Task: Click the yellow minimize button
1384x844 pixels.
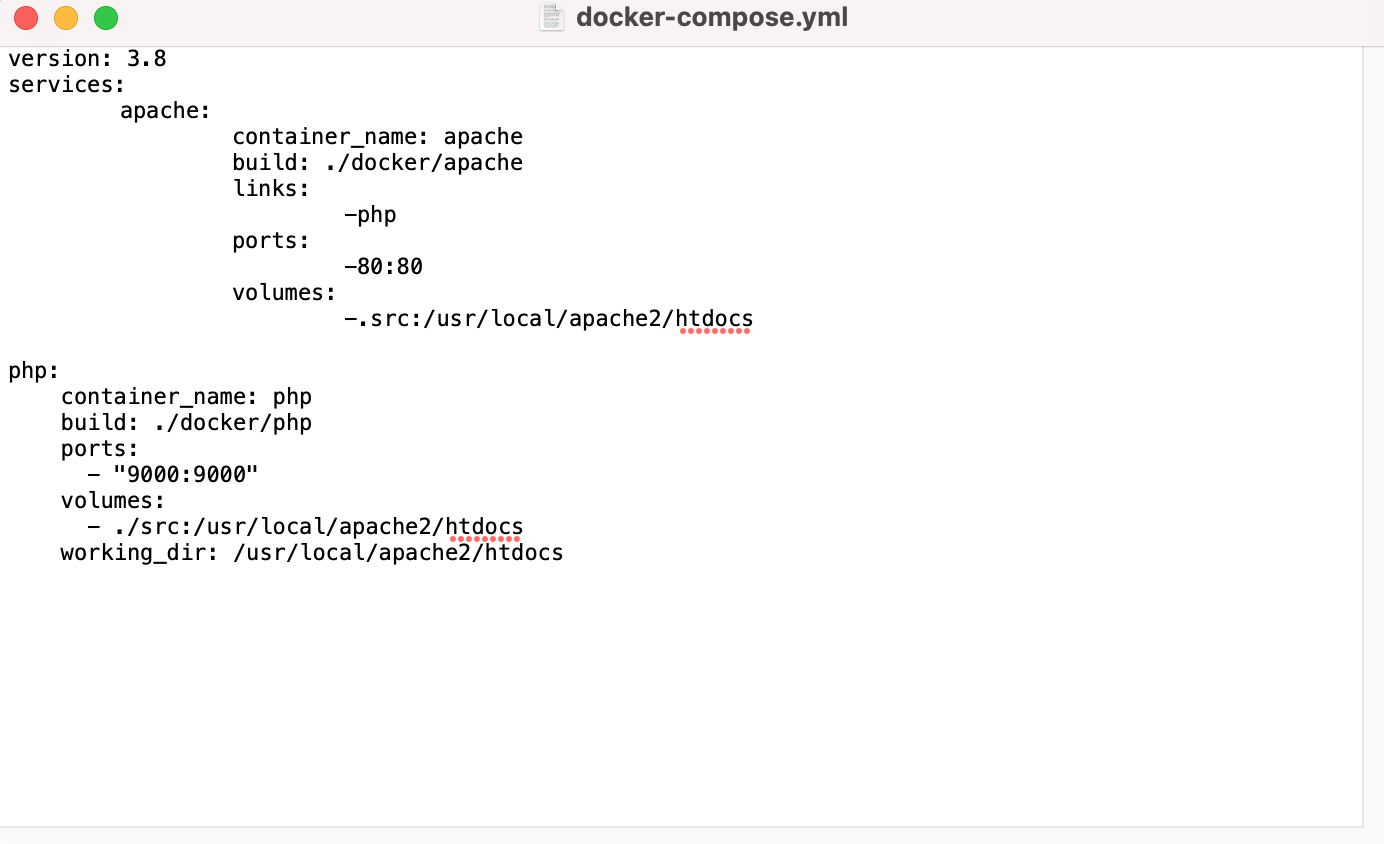Action: click(x=65, y=17)
